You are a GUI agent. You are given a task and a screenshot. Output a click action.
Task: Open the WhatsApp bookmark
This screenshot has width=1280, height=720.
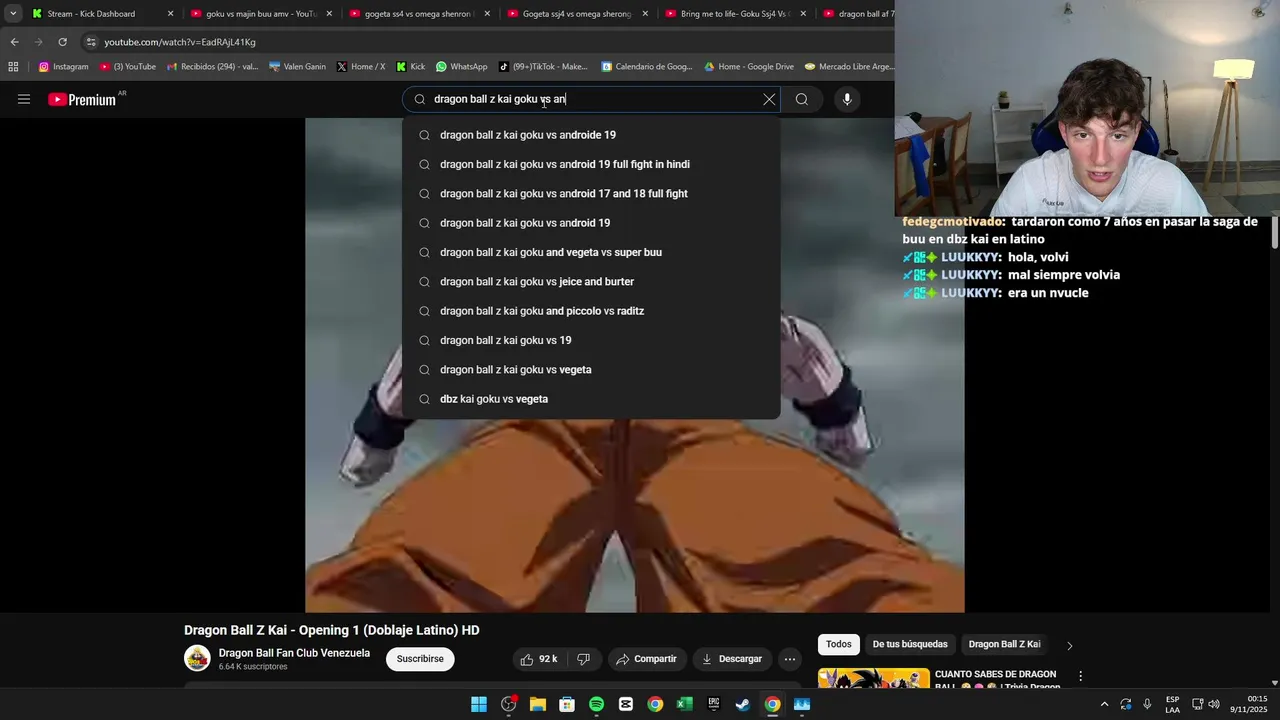point(461,67)
